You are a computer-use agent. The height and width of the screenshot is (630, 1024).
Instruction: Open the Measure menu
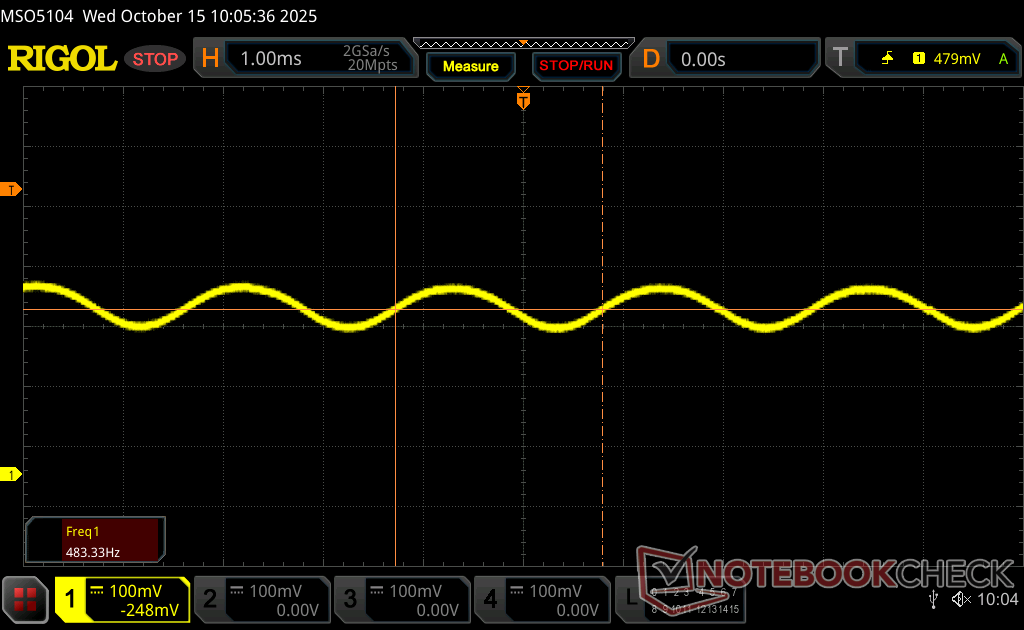click(x=470, y=66)
